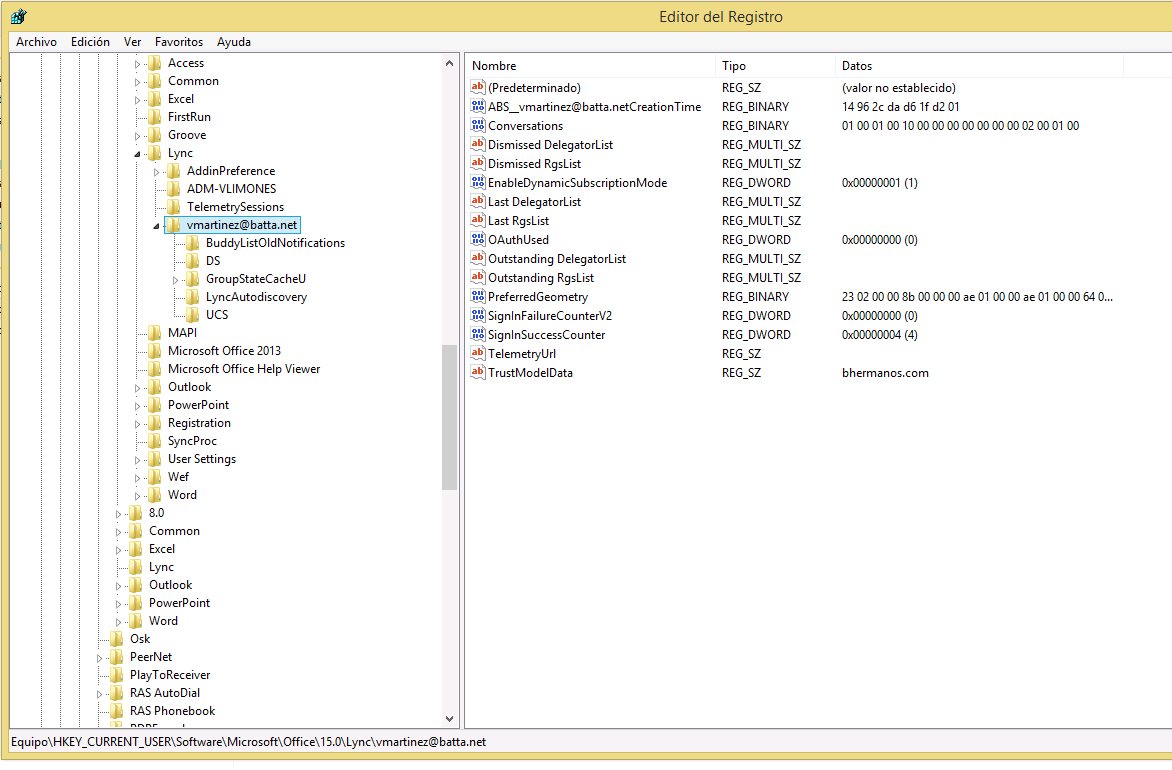Click the folder icon of TelemetrySessions

point(173,207)
